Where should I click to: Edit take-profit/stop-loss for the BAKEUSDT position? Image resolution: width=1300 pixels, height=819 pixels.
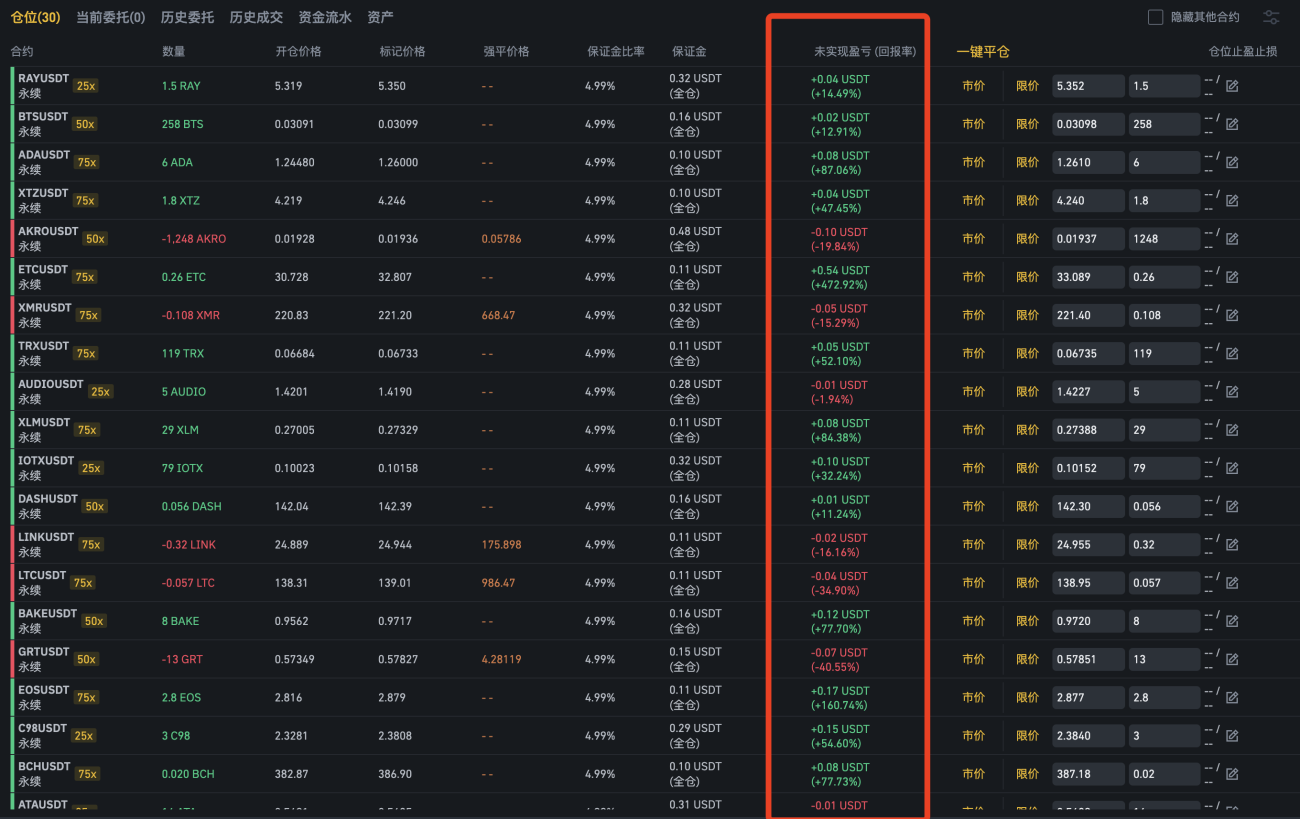tap(1232, 621)
